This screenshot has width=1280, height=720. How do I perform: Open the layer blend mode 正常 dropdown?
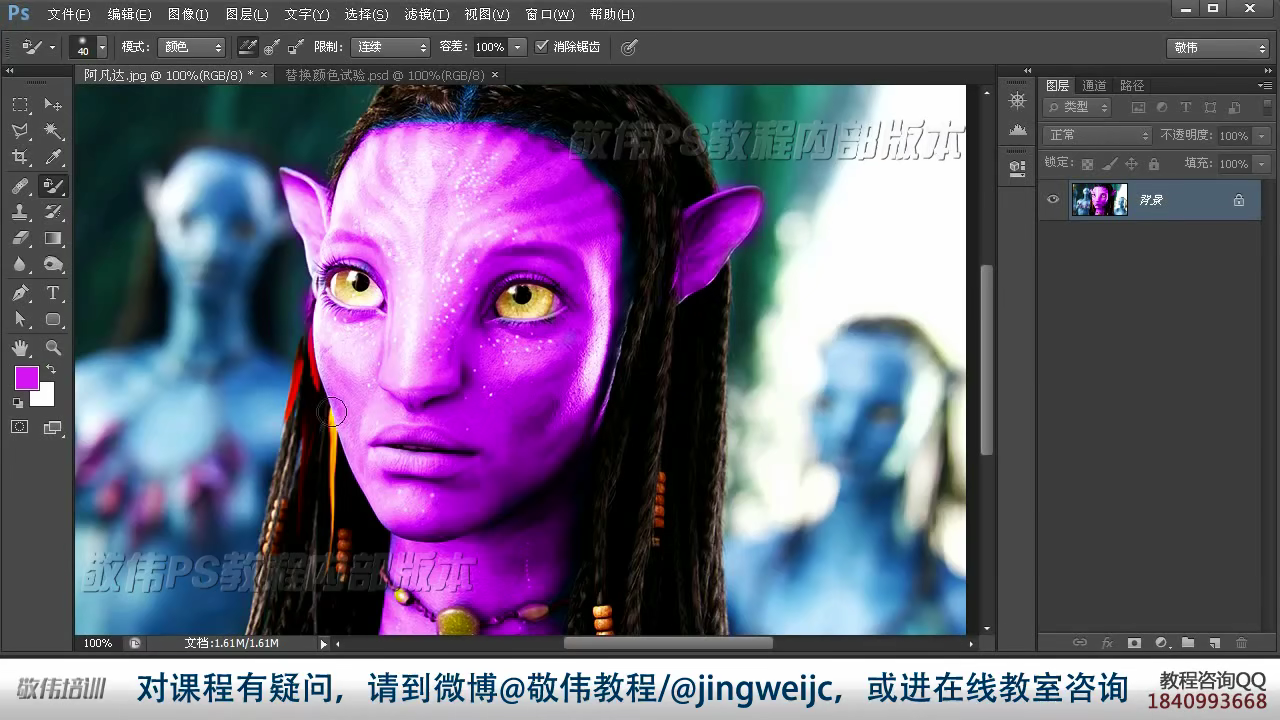click(1097, 135)
